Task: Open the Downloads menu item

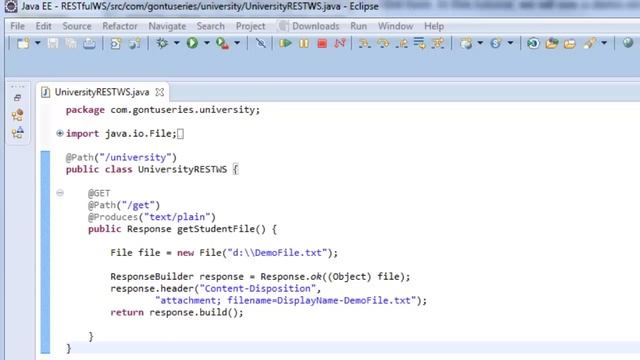Action: coord(316,26)
